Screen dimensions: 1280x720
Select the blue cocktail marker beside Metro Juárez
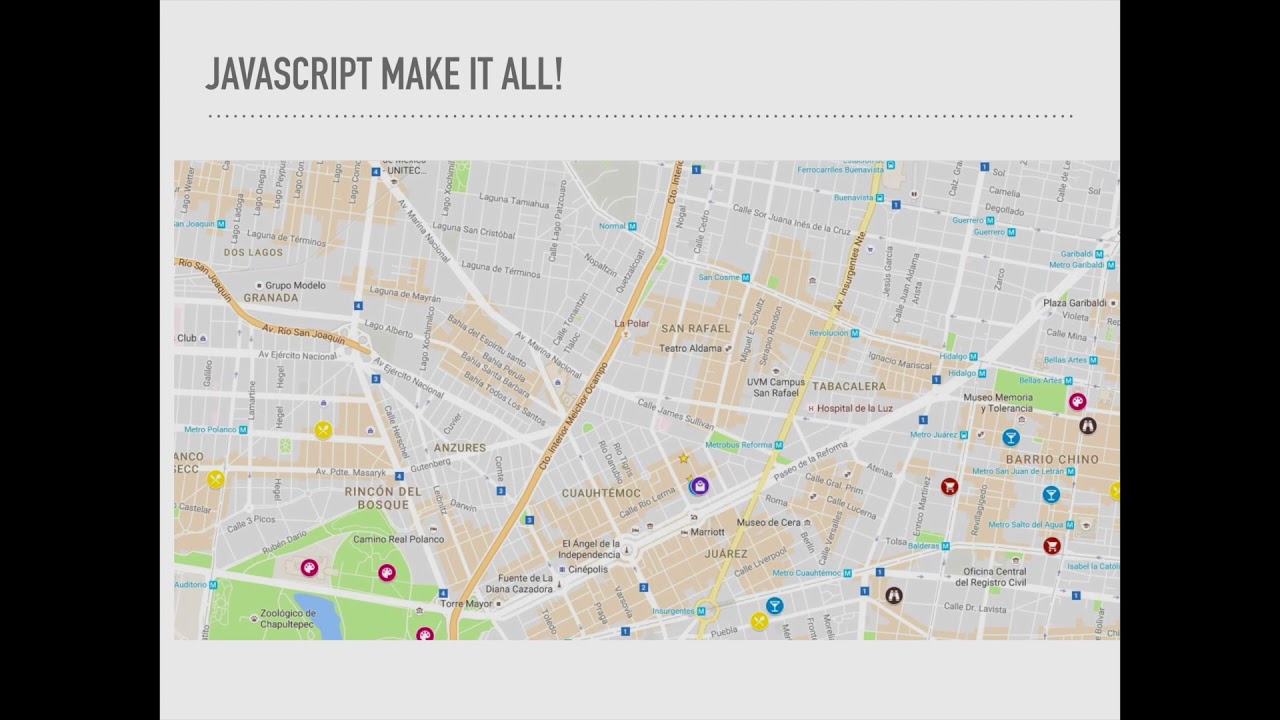click(x=1011, y=437)
